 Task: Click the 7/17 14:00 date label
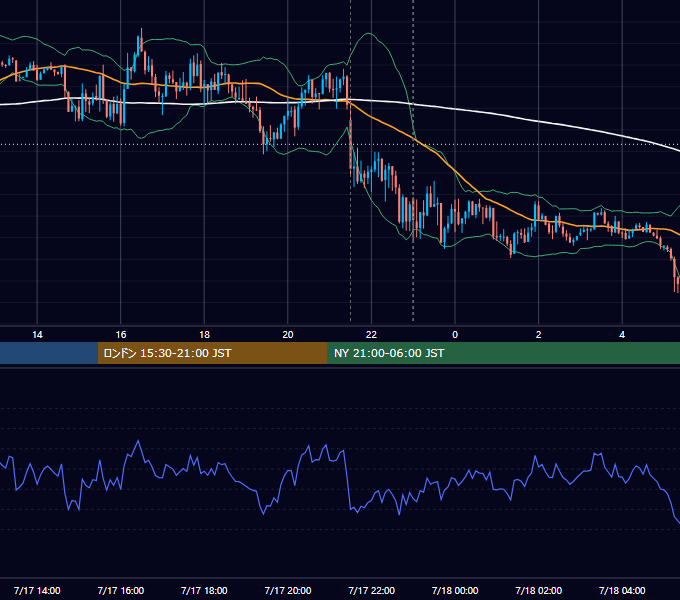click(x=37, y=590)
